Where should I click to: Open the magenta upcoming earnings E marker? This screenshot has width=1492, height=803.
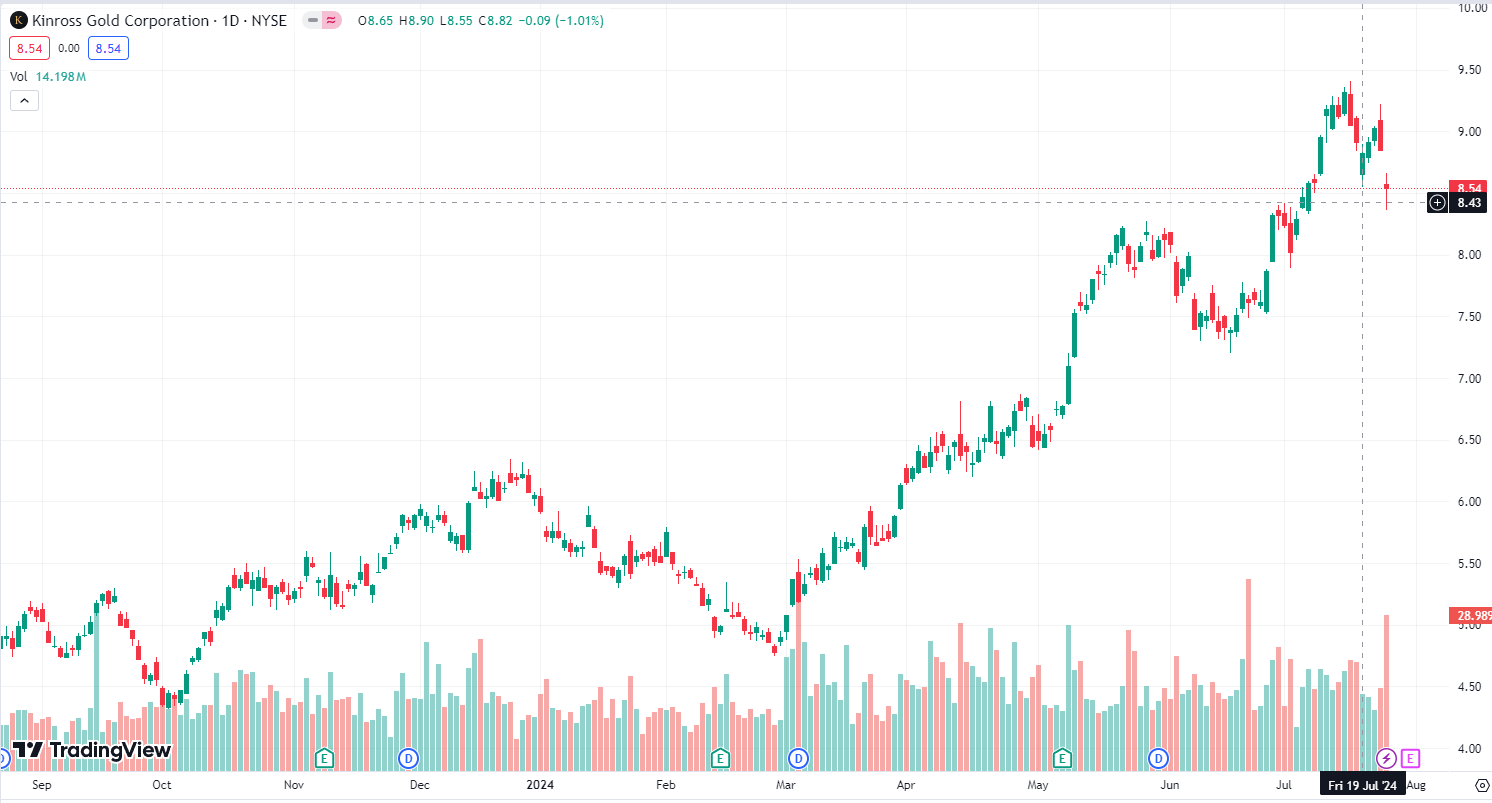click(x=1410, y=758)
